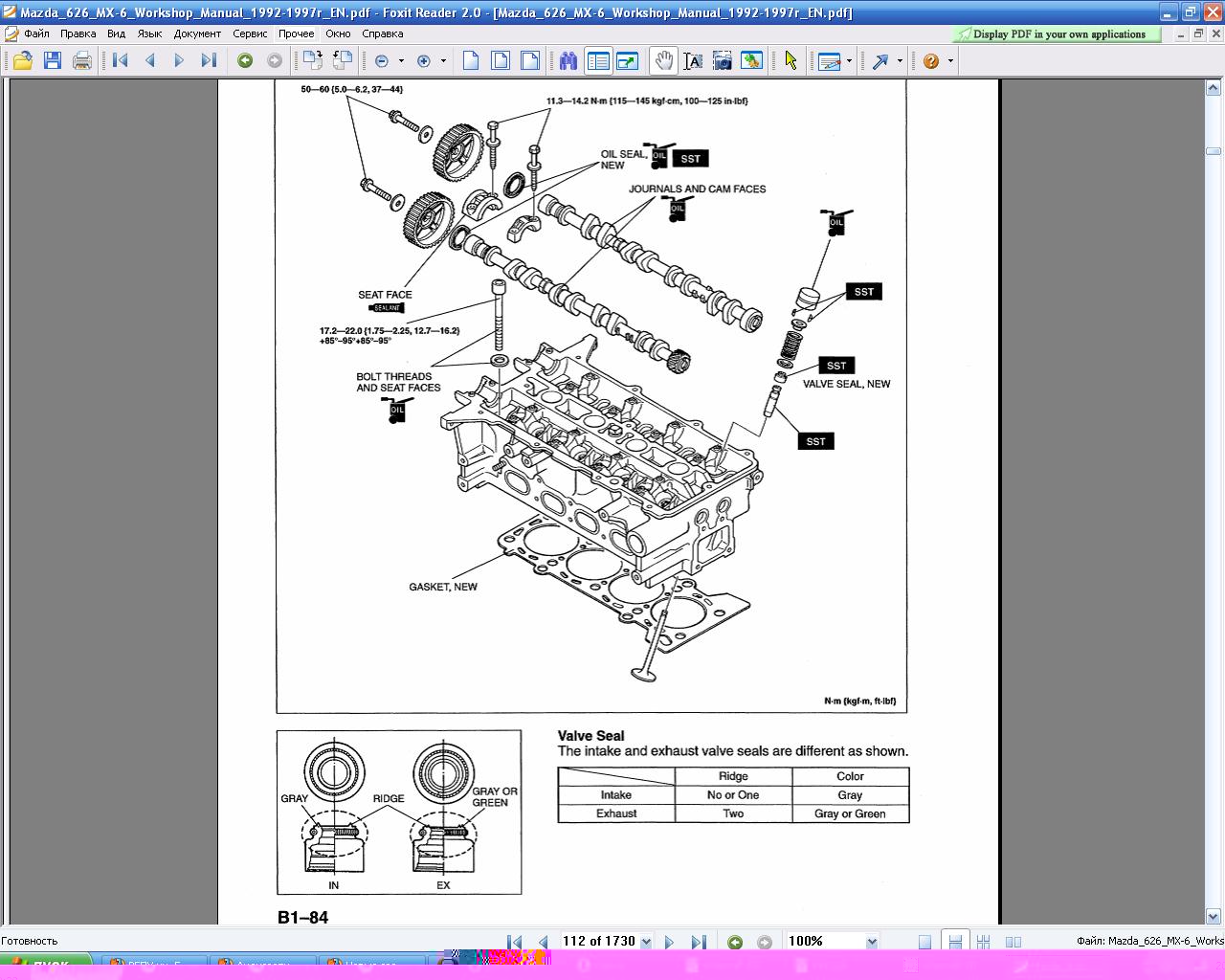Open the zoom level 100% dropdown

871,942
